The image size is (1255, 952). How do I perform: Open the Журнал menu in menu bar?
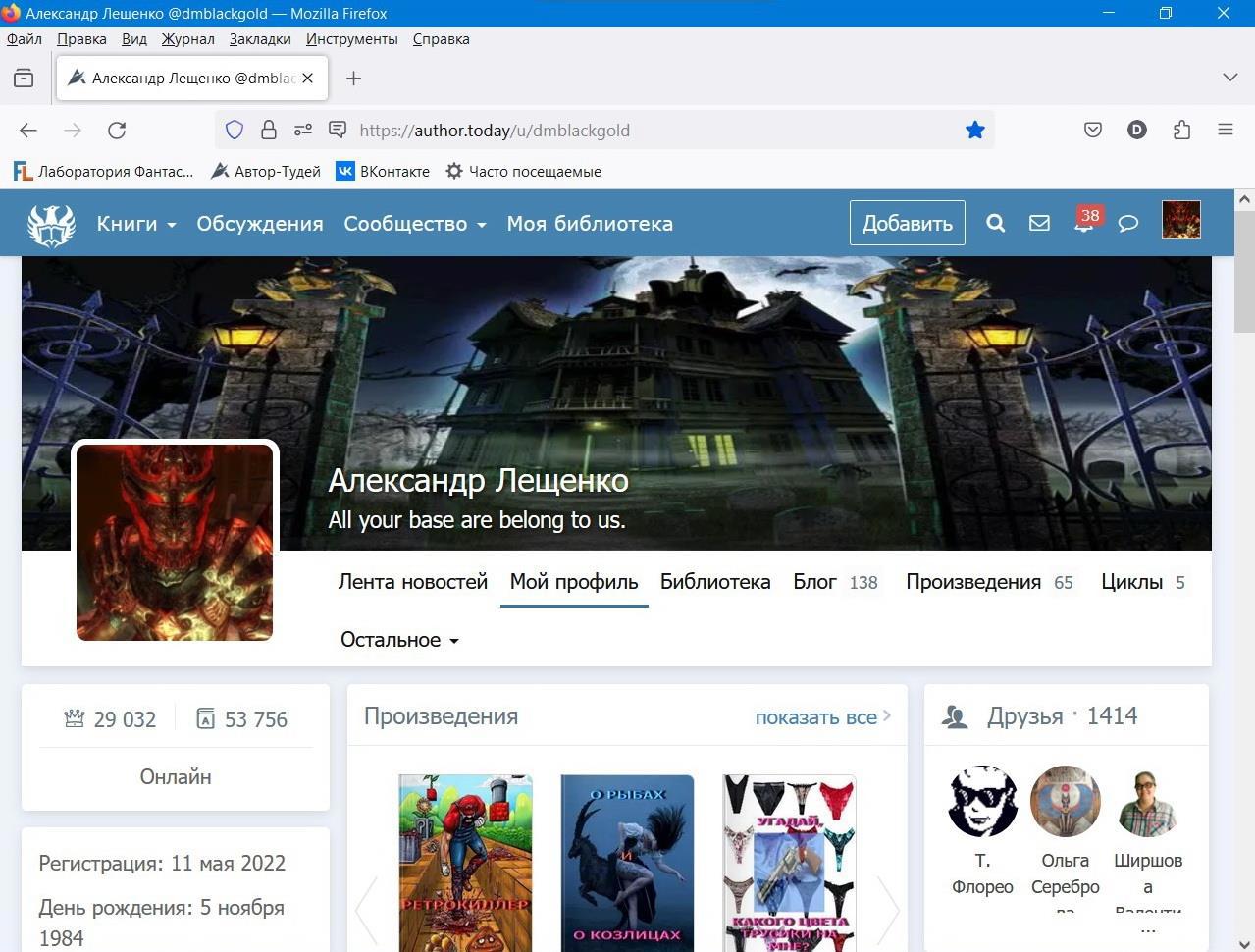(187, 39)
